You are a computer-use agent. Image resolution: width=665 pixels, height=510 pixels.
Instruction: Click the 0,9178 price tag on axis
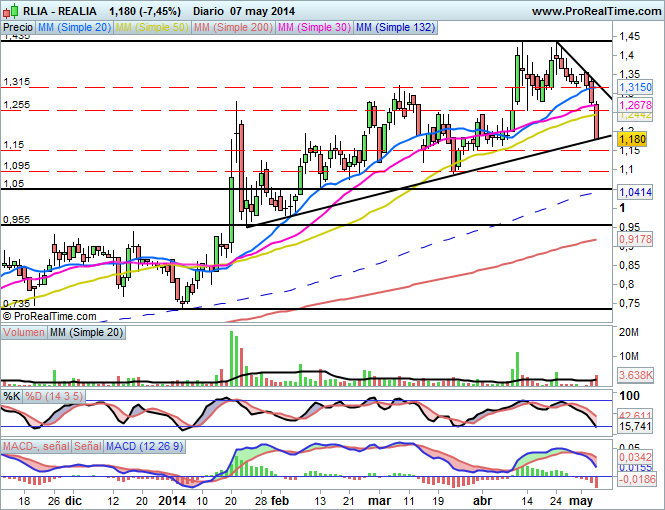tap(632, 240)
